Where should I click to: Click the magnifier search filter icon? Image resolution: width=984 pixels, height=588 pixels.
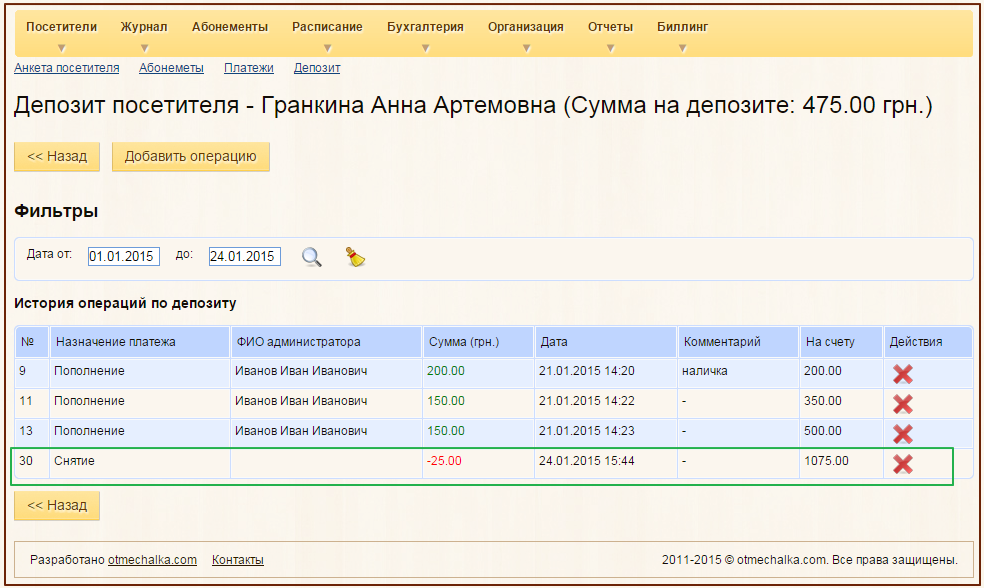(311, 257)
